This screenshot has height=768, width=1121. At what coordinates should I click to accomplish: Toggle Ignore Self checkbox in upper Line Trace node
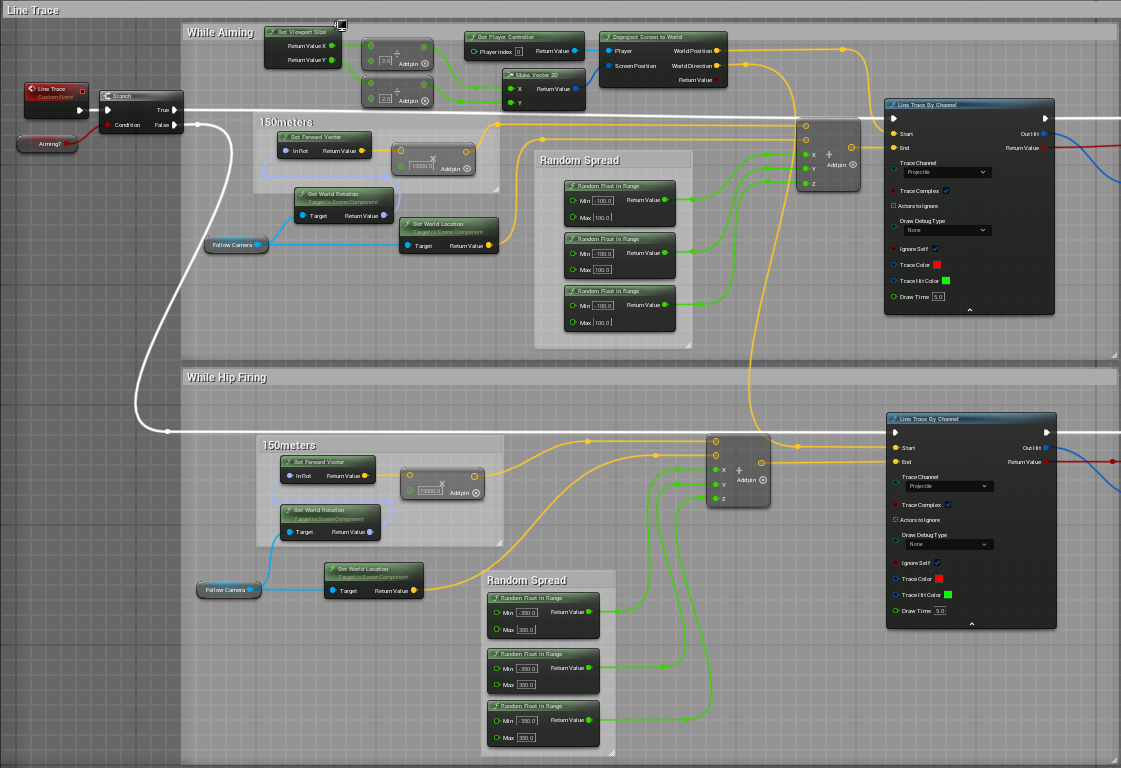tap(936, 249)
